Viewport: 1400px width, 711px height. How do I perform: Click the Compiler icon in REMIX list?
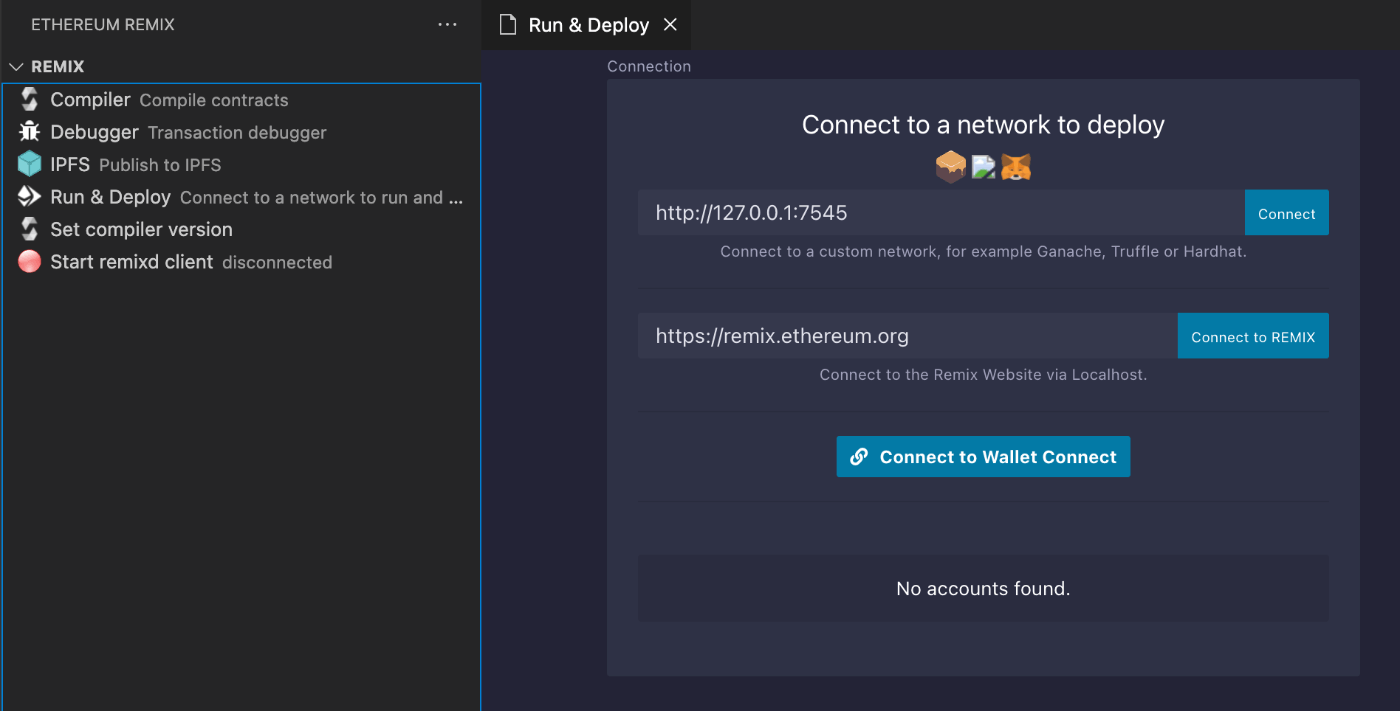pos(29,100)
